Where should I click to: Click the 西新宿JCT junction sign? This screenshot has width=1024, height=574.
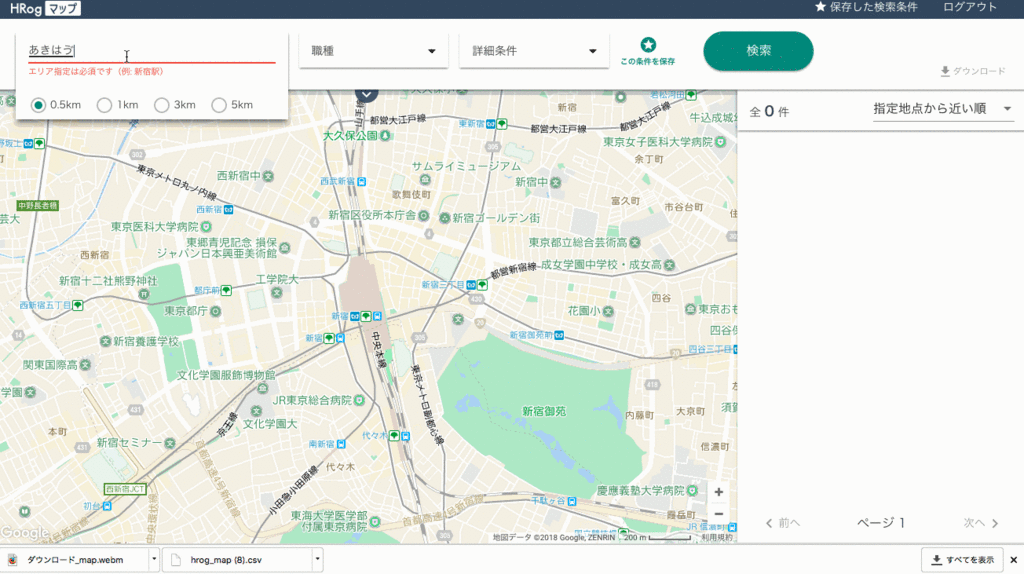[125, 489]
